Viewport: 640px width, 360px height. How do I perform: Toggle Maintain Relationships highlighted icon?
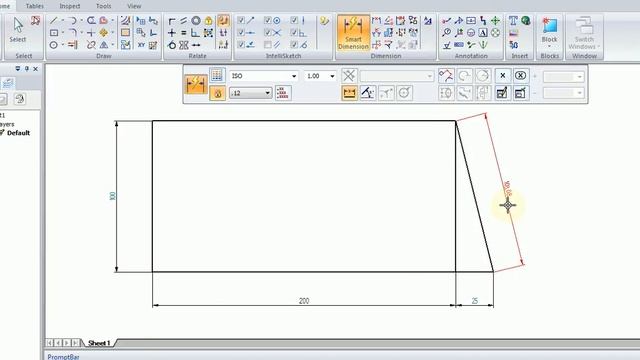pyautogui.click(x=223, y=20)
